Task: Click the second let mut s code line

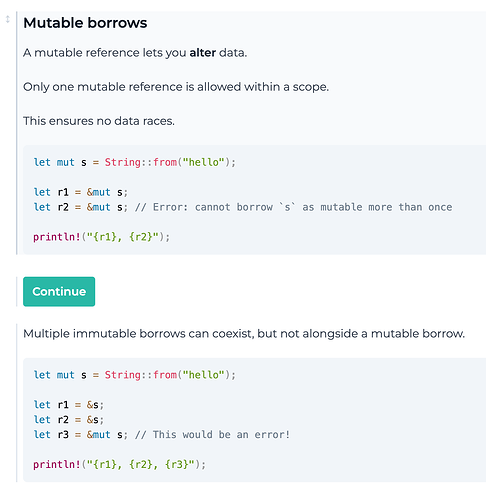Action: coord(134,375)
